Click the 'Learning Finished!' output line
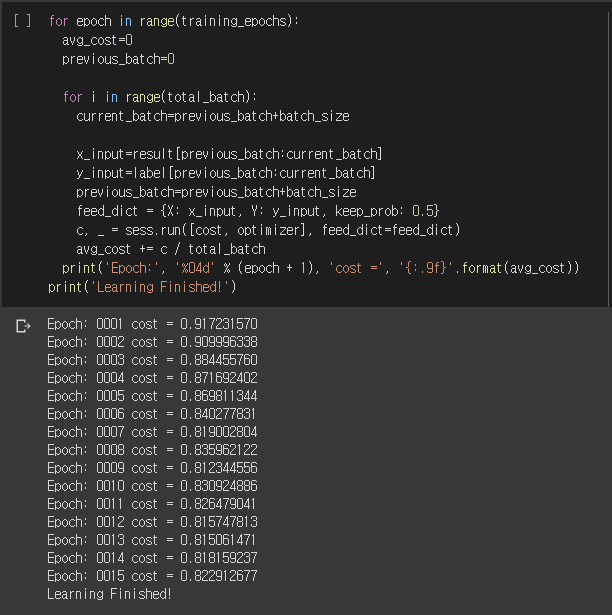 109,595
